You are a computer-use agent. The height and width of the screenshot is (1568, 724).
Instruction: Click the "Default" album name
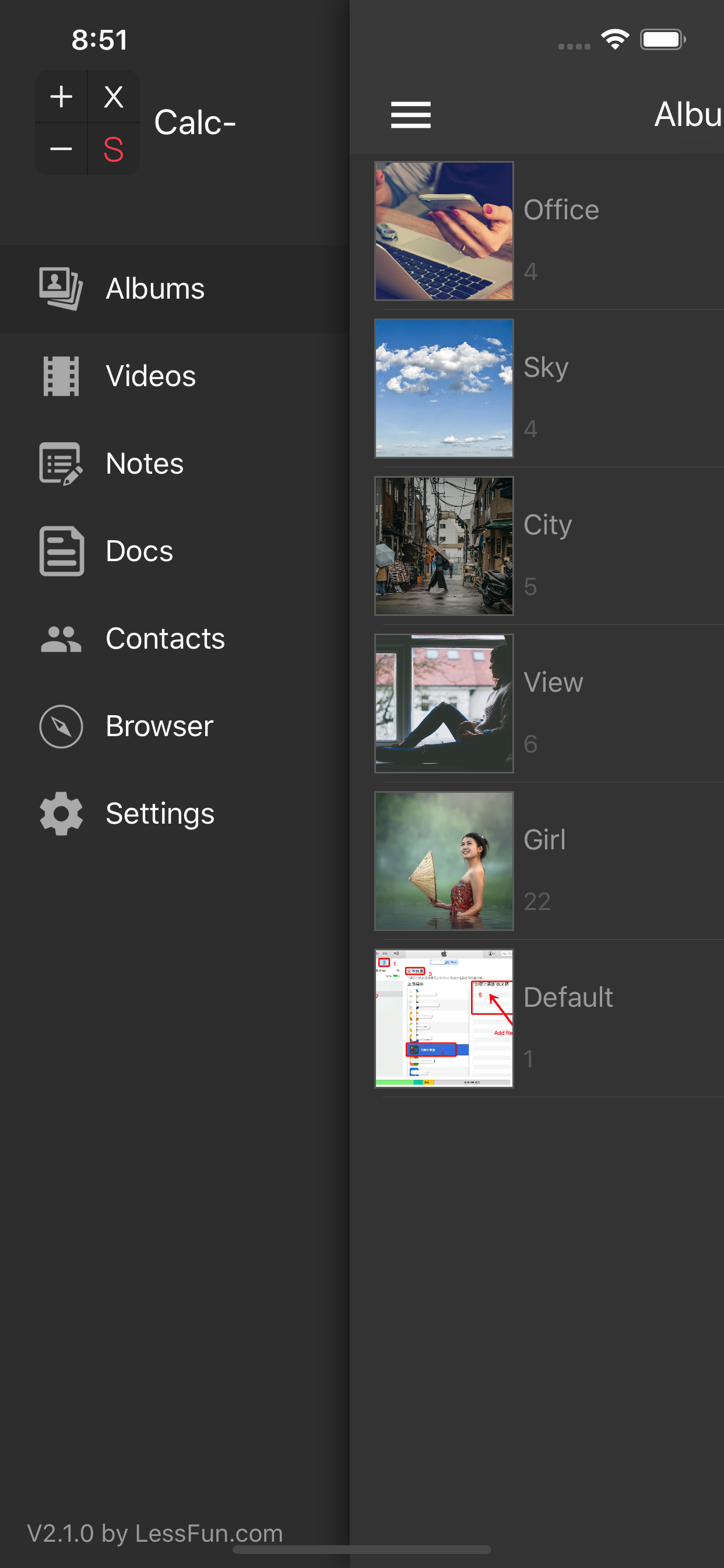[x=568, y=998]
